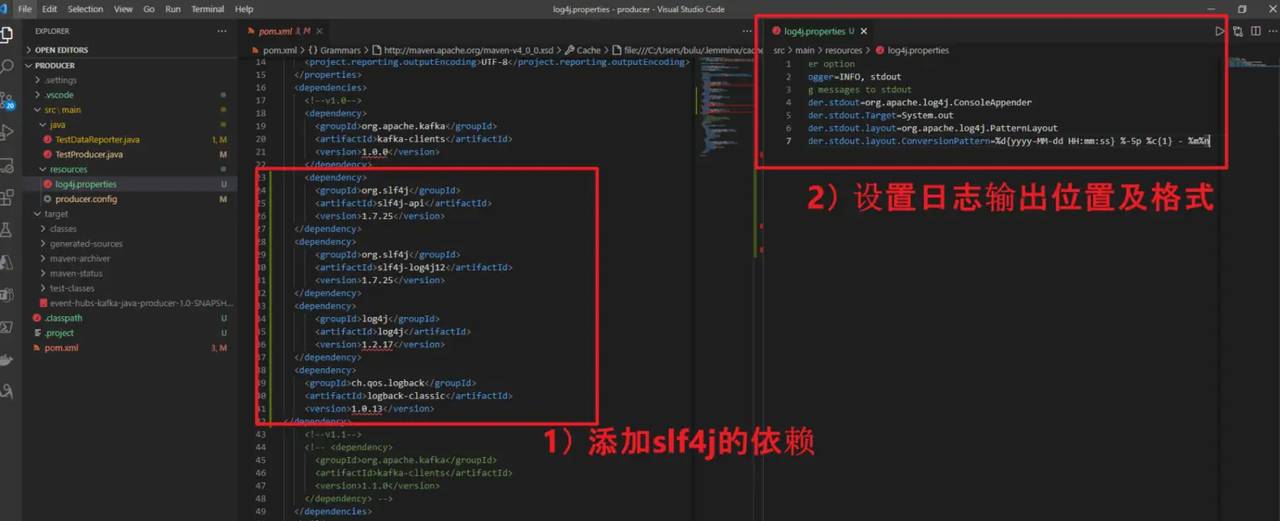Click the maven-v4_0_0.xsd breadcrumb
The width and height of the screenshot is (1280, 521).
coord(464,50)
